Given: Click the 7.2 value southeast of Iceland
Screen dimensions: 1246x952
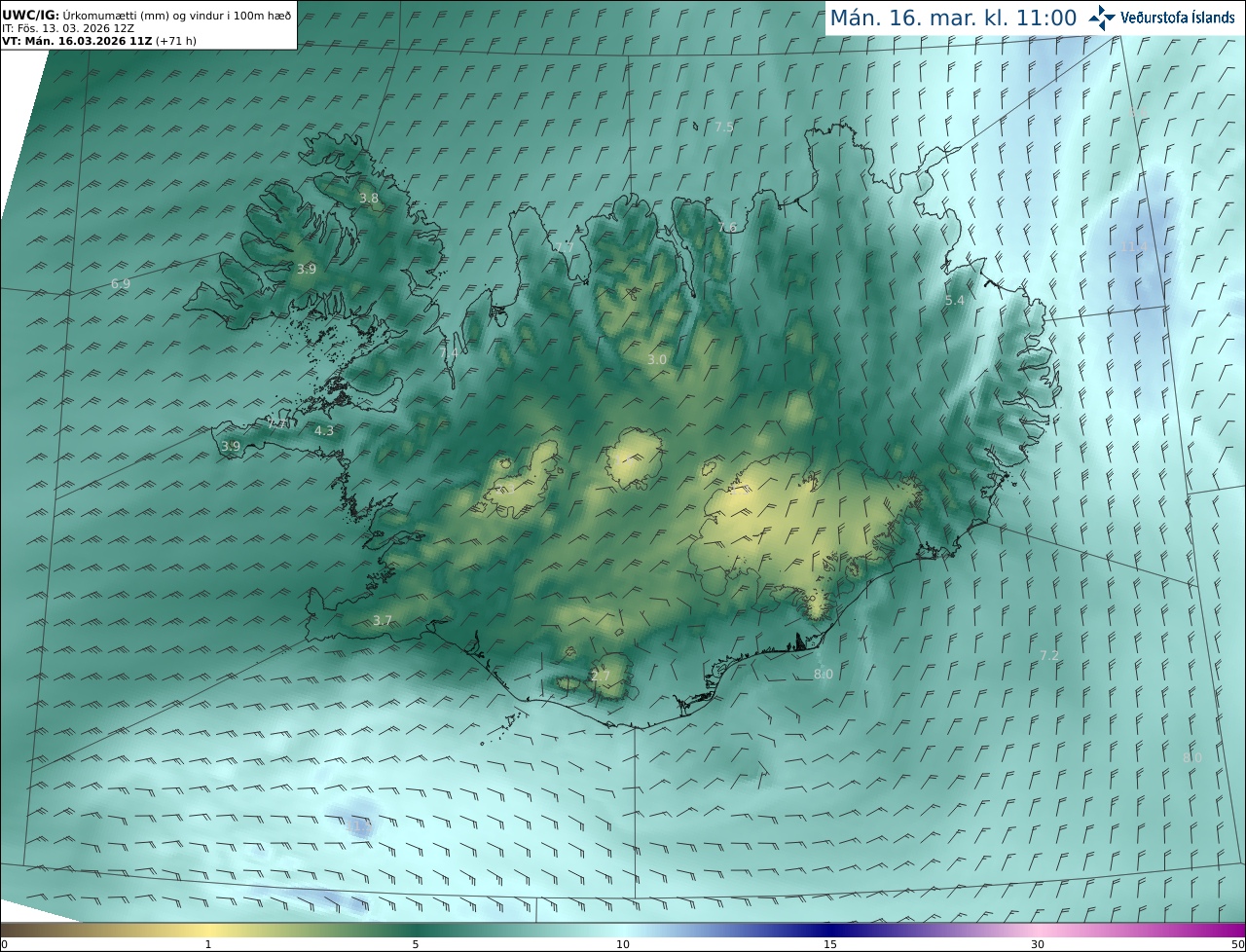Looking at the screenshot, I should pyautogui.click(x=1048, y=656).
